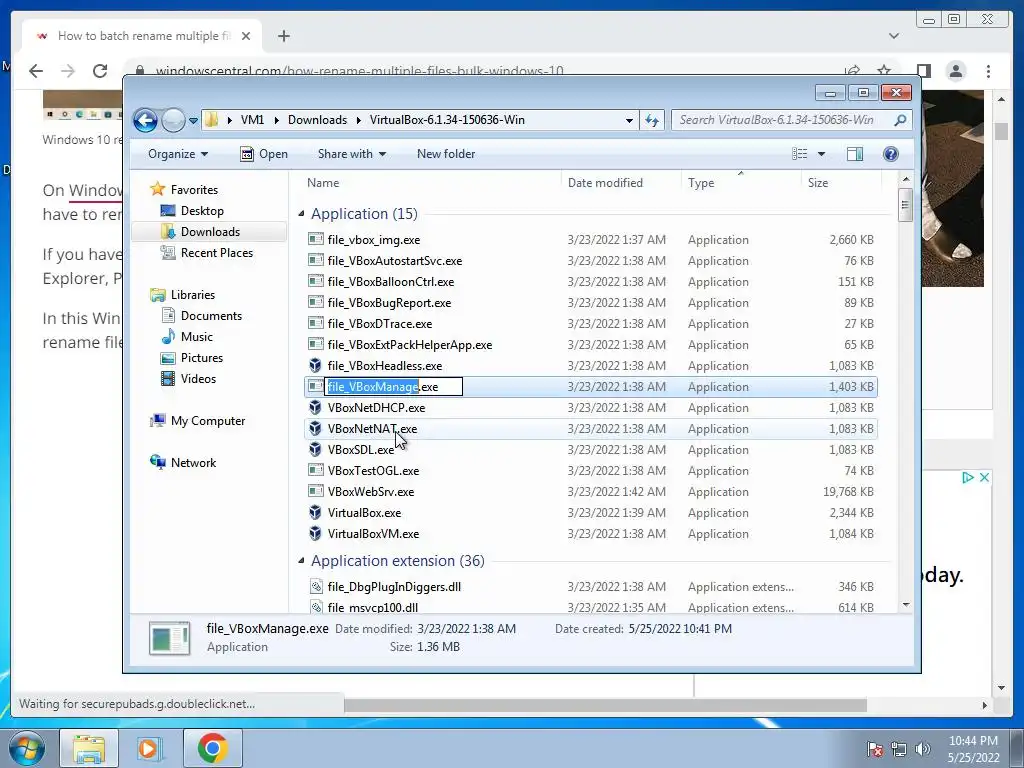Select Recent Places in the navigation pane

point(216,253)
